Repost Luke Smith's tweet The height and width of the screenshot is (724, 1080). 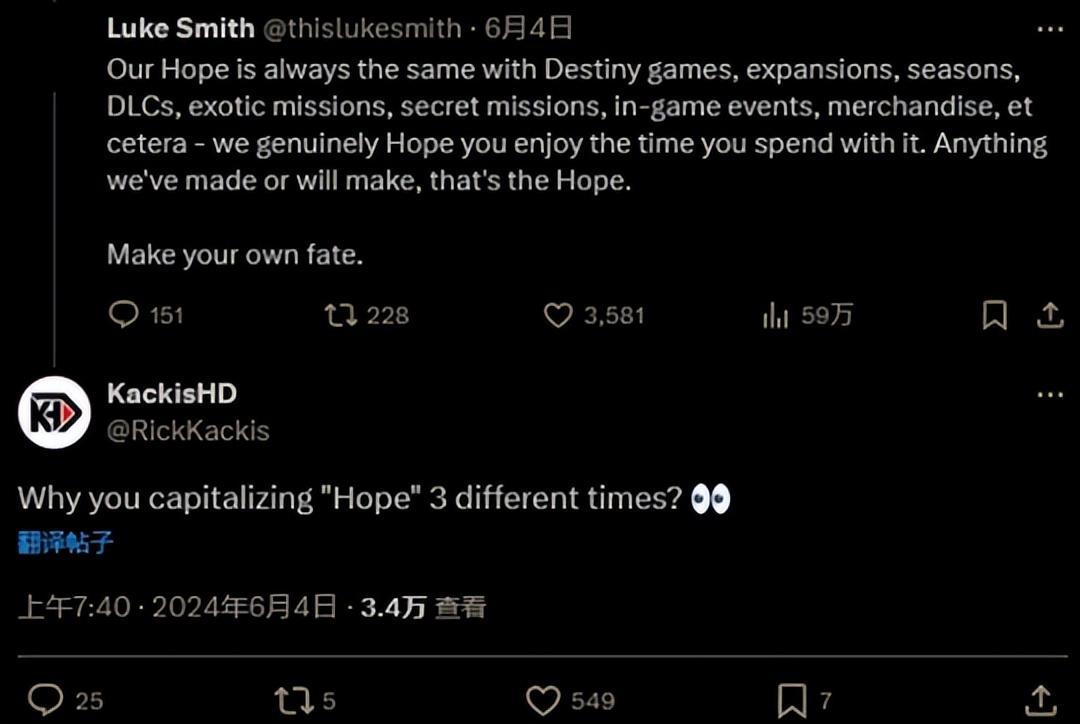tap(341, 316)
